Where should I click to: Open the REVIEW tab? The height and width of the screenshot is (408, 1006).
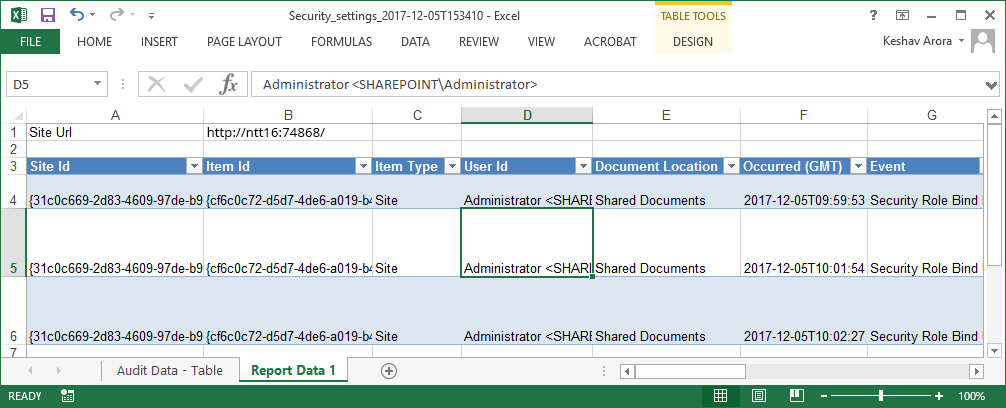pos(479,42)
